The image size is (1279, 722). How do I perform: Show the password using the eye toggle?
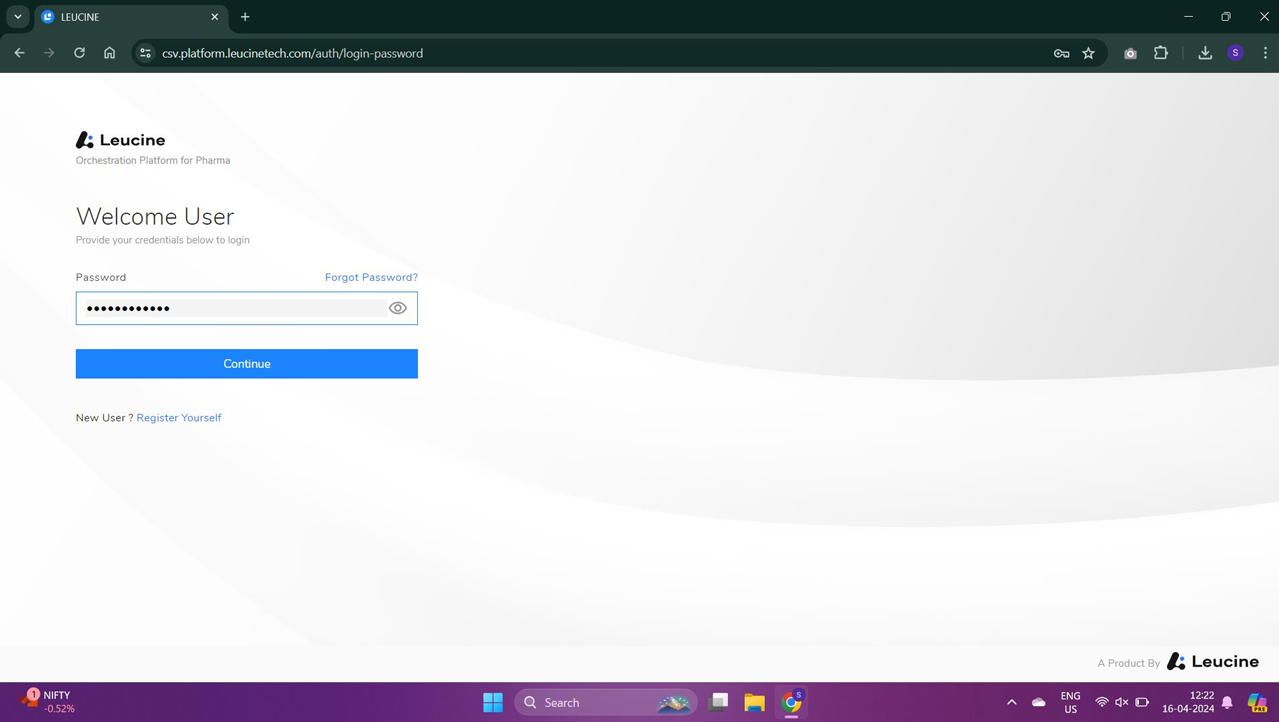click(397, 307)
